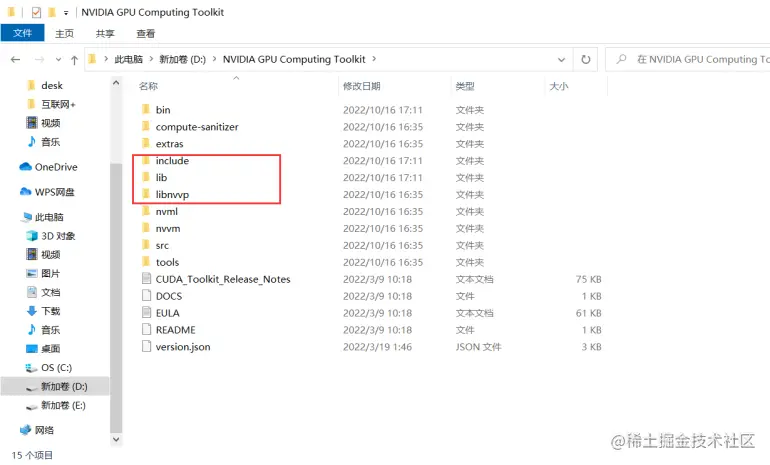Click the 下载 download arrow icon

click(x=32, y=311)
